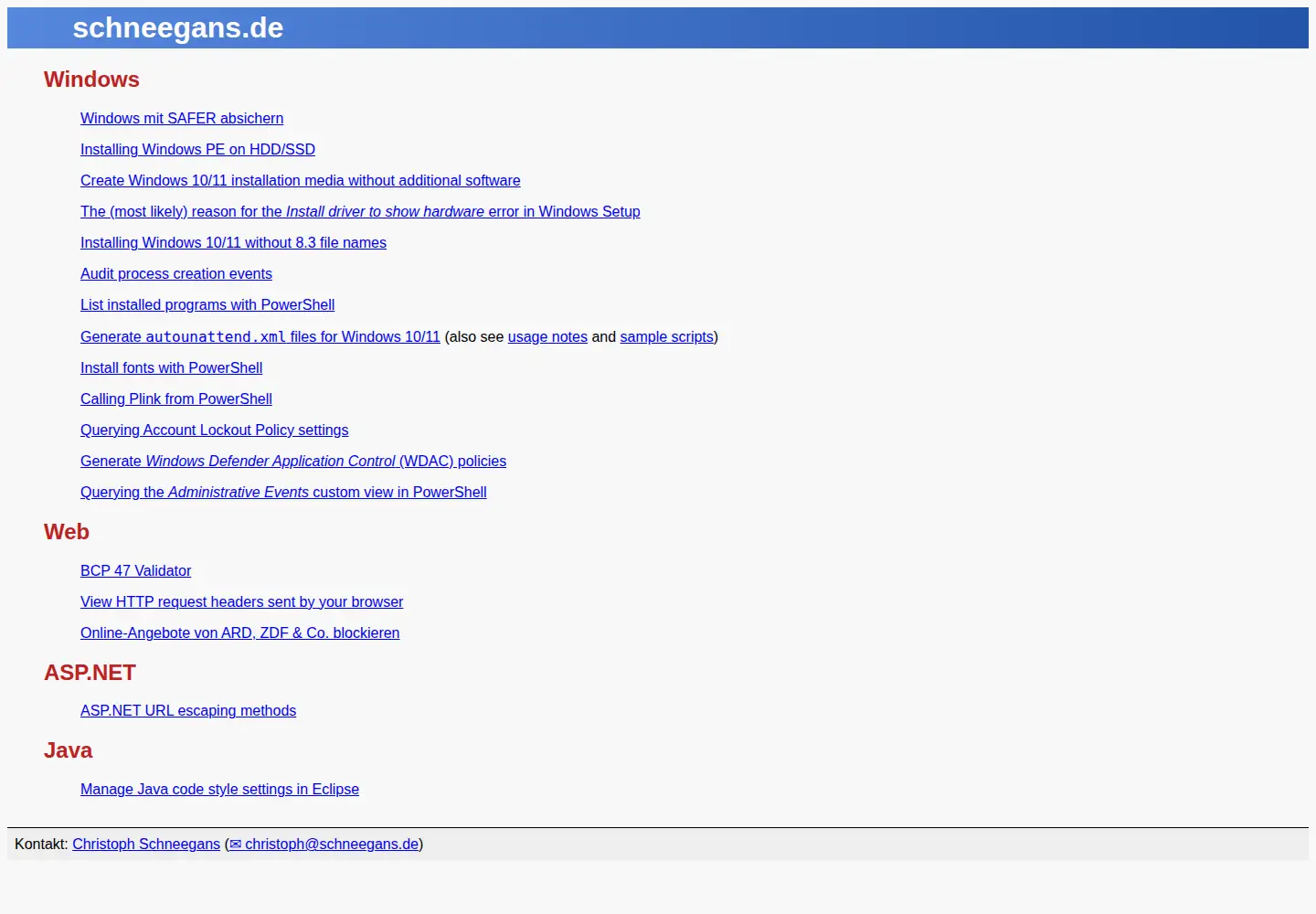Open the 'BCP 47 Validator' link
This screenshot has width=1316, height=914.
(136, 570)
